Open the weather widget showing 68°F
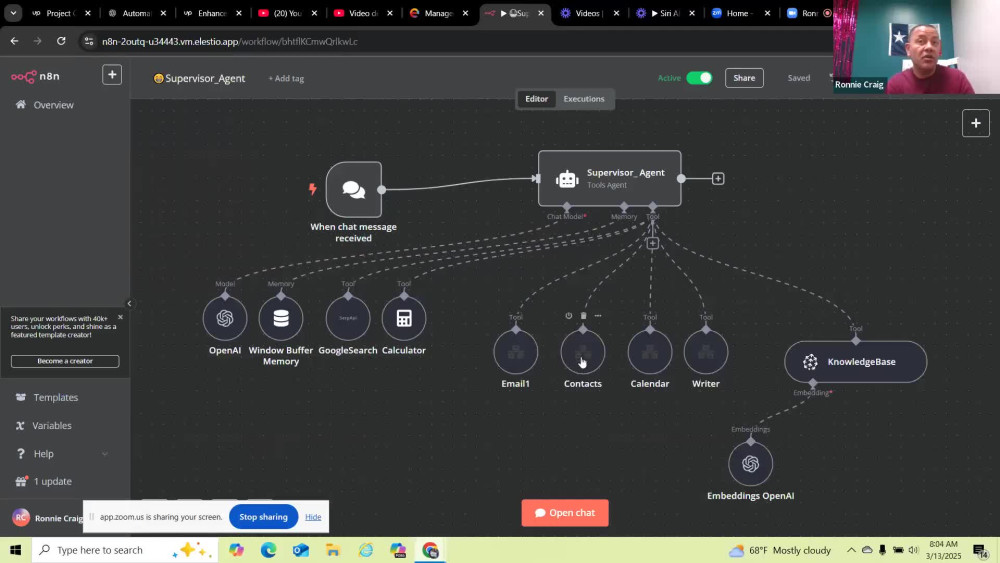The image size is (1000, 563). tap(780, 550)
